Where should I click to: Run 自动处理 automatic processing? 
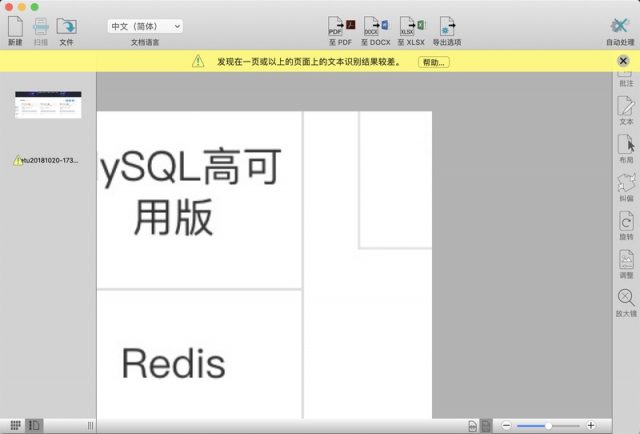click(620, 31)
